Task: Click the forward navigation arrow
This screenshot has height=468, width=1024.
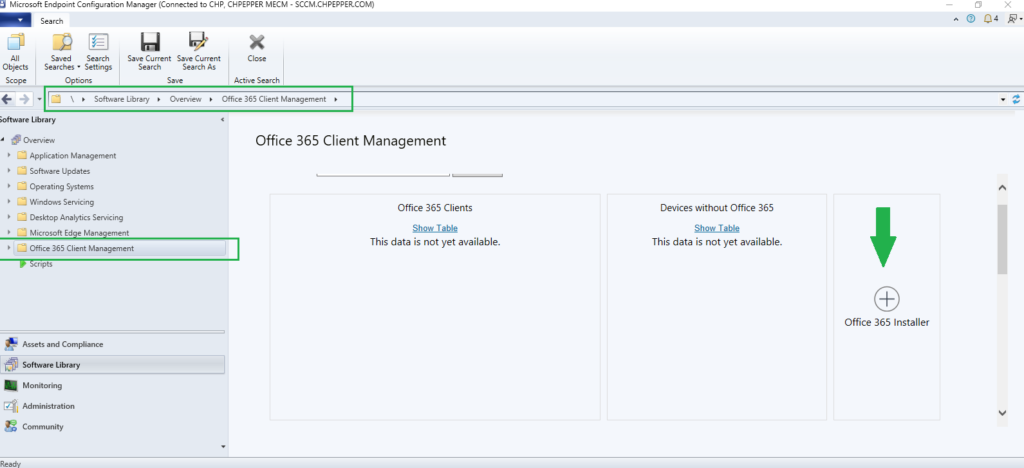Action: point(24,99)
